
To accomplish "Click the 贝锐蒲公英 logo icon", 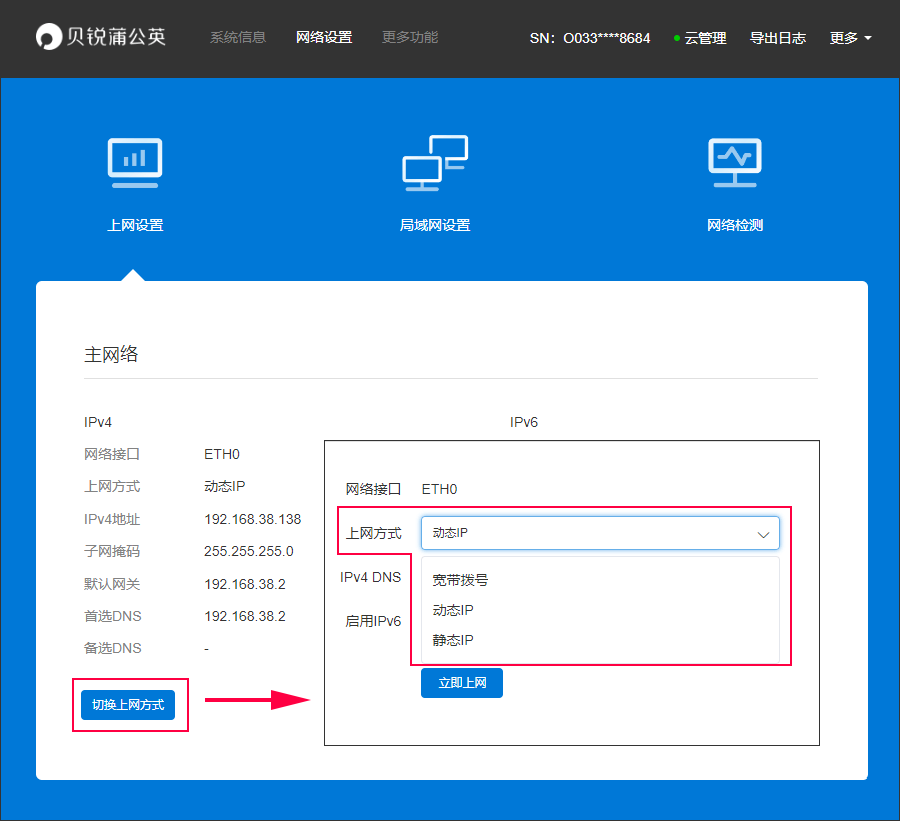I will tap(48, 38).
